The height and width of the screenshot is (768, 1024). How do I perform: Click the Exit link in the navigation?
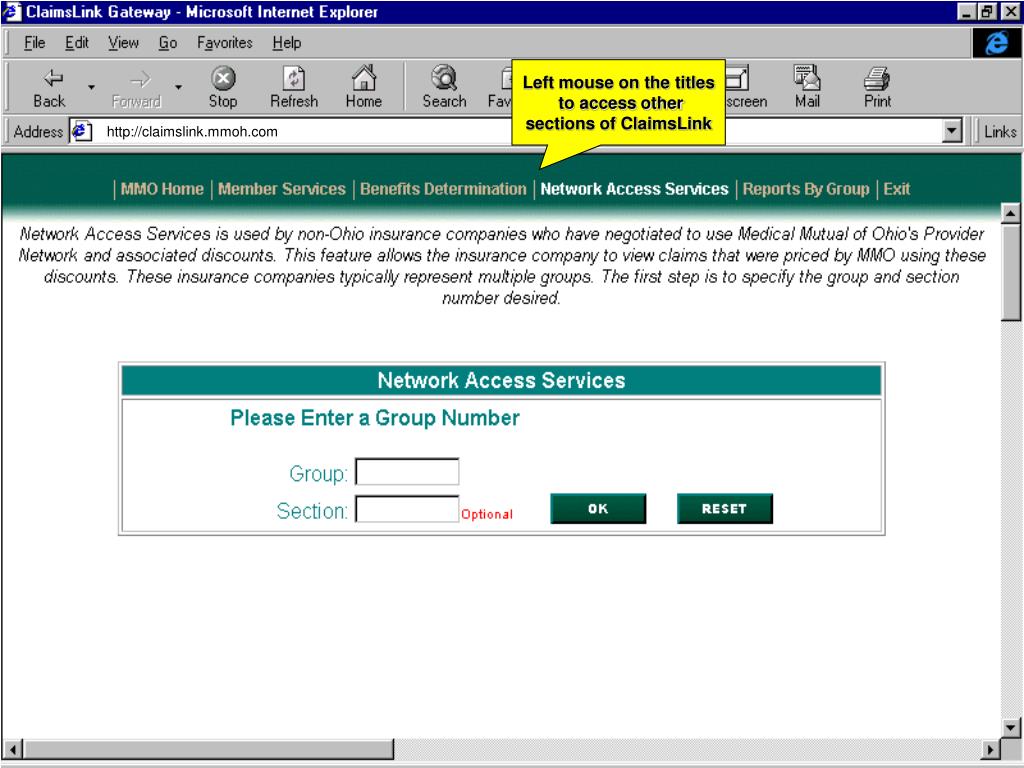tap(897, 189)
